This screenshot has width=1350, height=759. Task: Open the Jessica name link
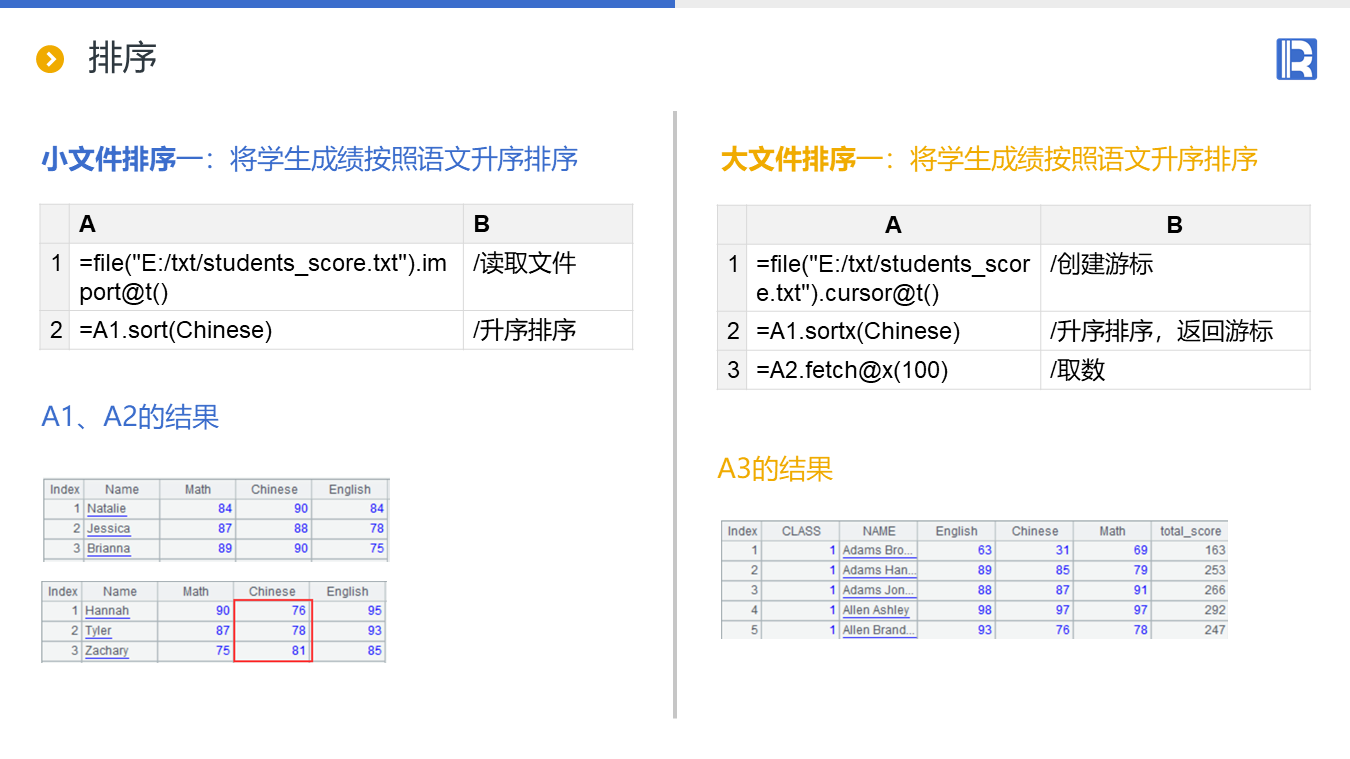108,529
